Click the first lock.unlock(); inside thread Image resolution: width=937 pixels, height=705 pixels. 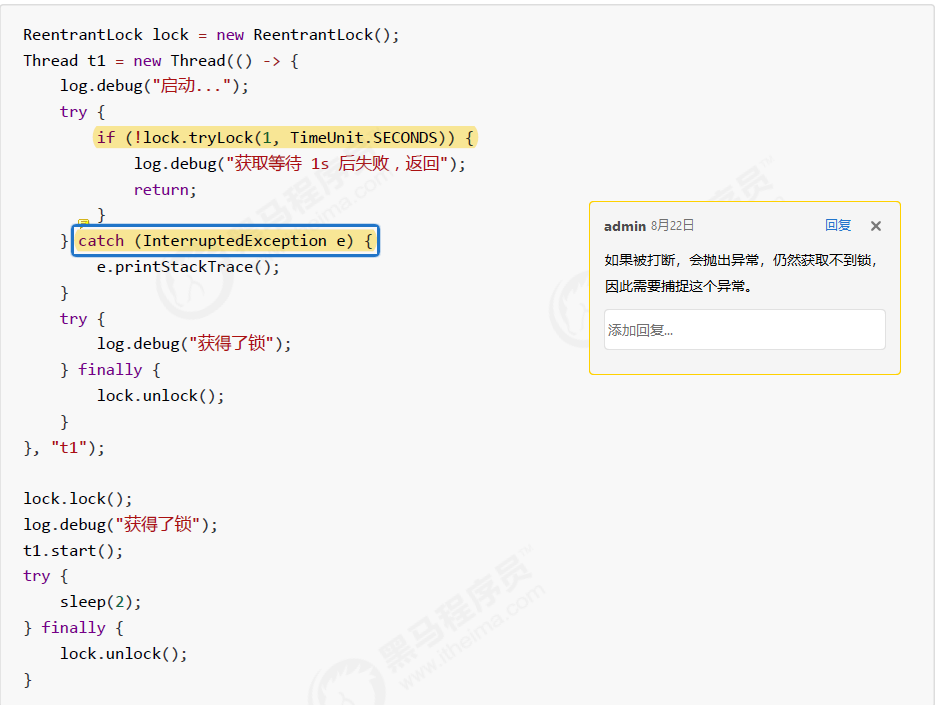click(161, 396)
